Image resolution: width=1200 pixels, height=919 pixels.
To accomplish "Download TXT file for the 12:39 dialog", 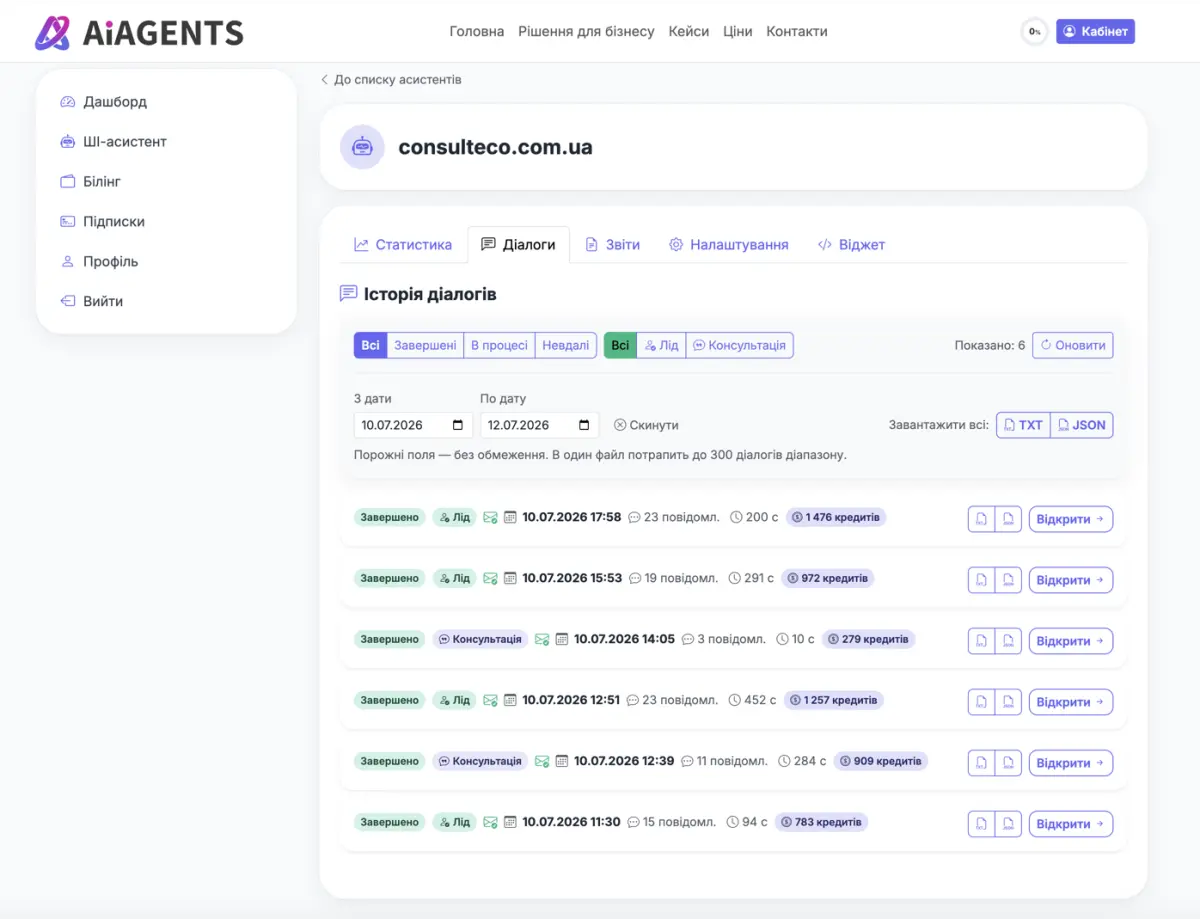I will tap(981, 763).
